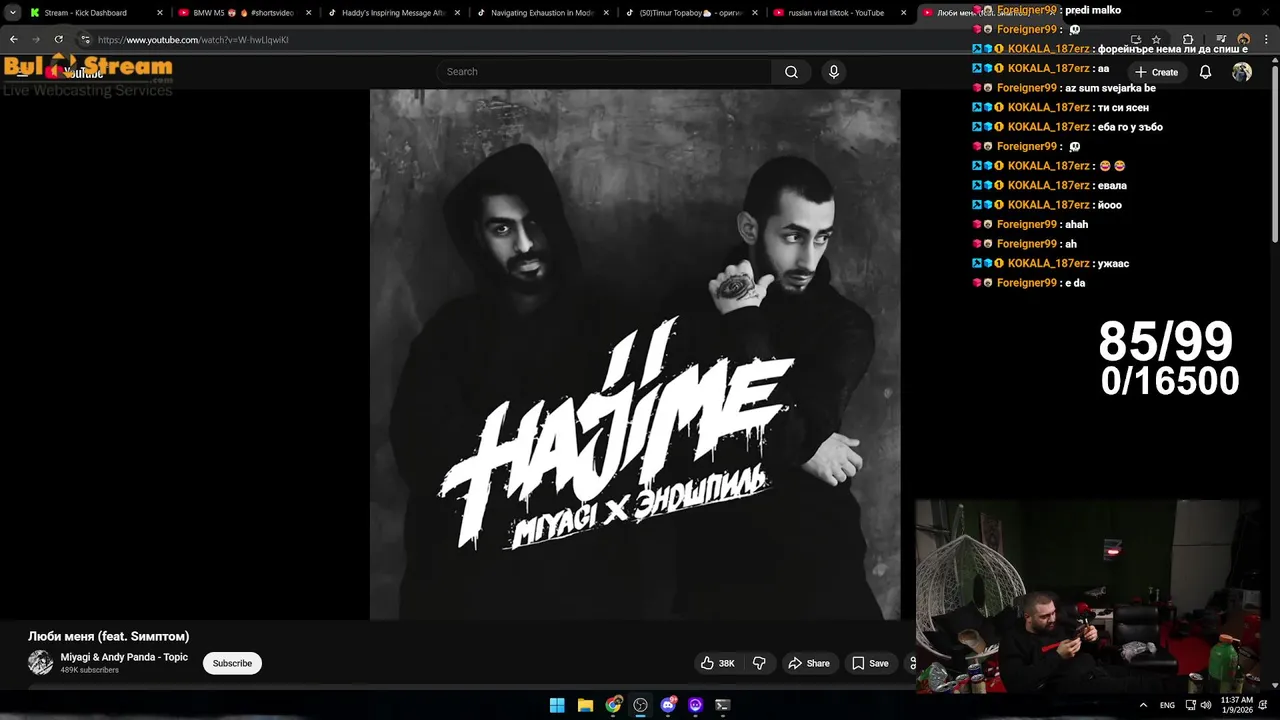Subscribe to Miyagi & Andy Panda
The image size is (1280, 720).
coord(232,663)
